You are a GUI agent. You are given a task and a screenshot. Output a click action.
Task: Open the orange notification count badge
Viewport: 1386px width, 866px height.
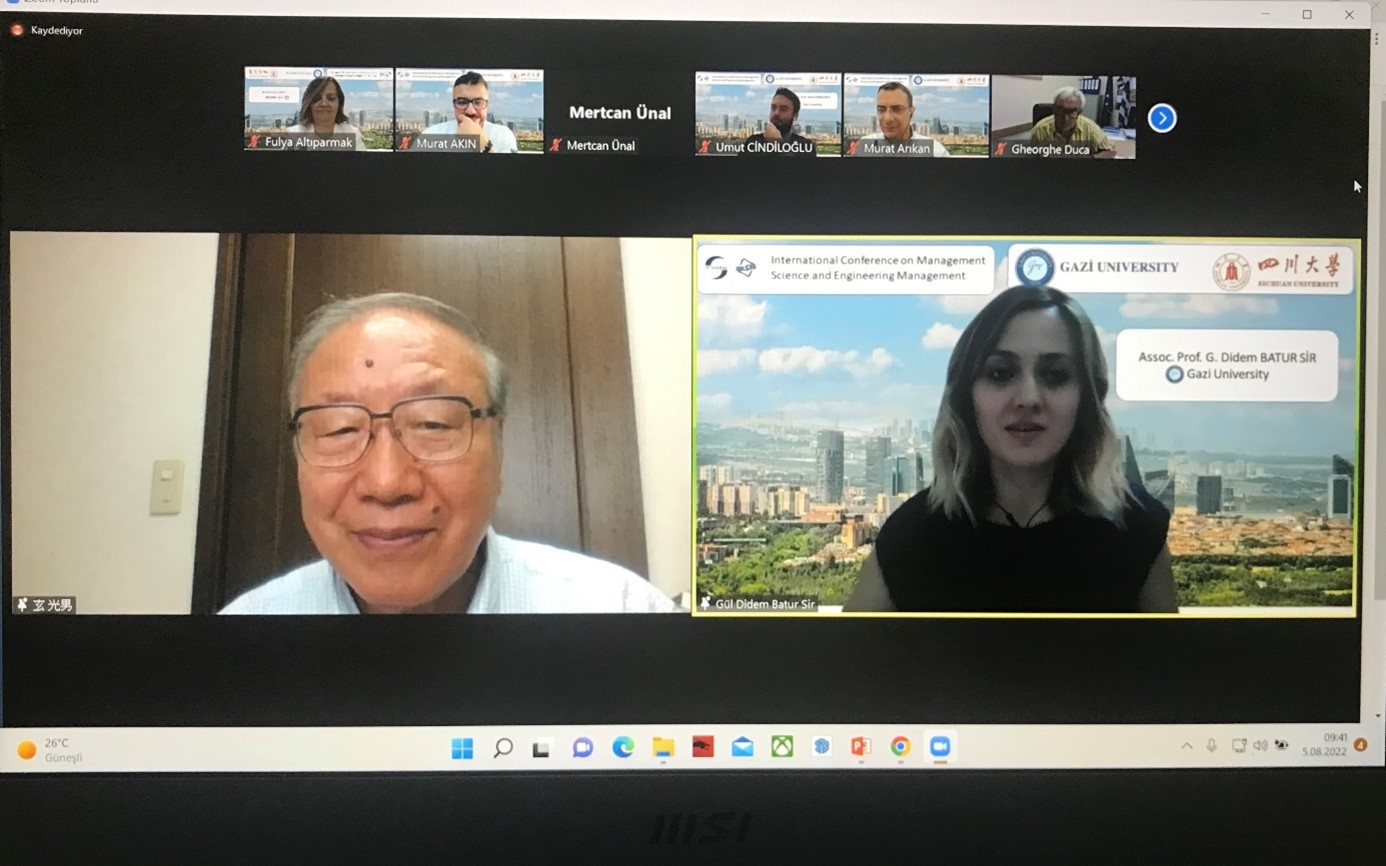tap(1361, 745)
